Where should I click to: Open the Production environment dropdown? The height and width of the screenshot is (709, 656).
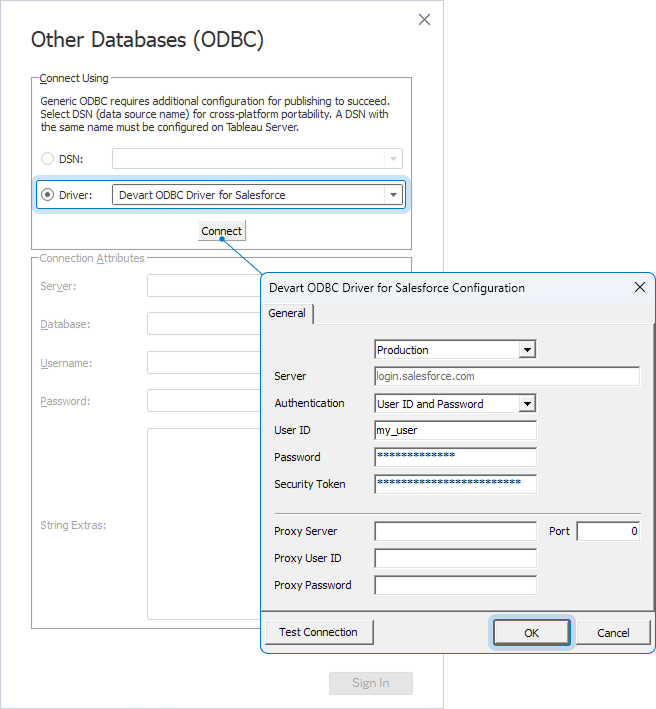point(527,350)
